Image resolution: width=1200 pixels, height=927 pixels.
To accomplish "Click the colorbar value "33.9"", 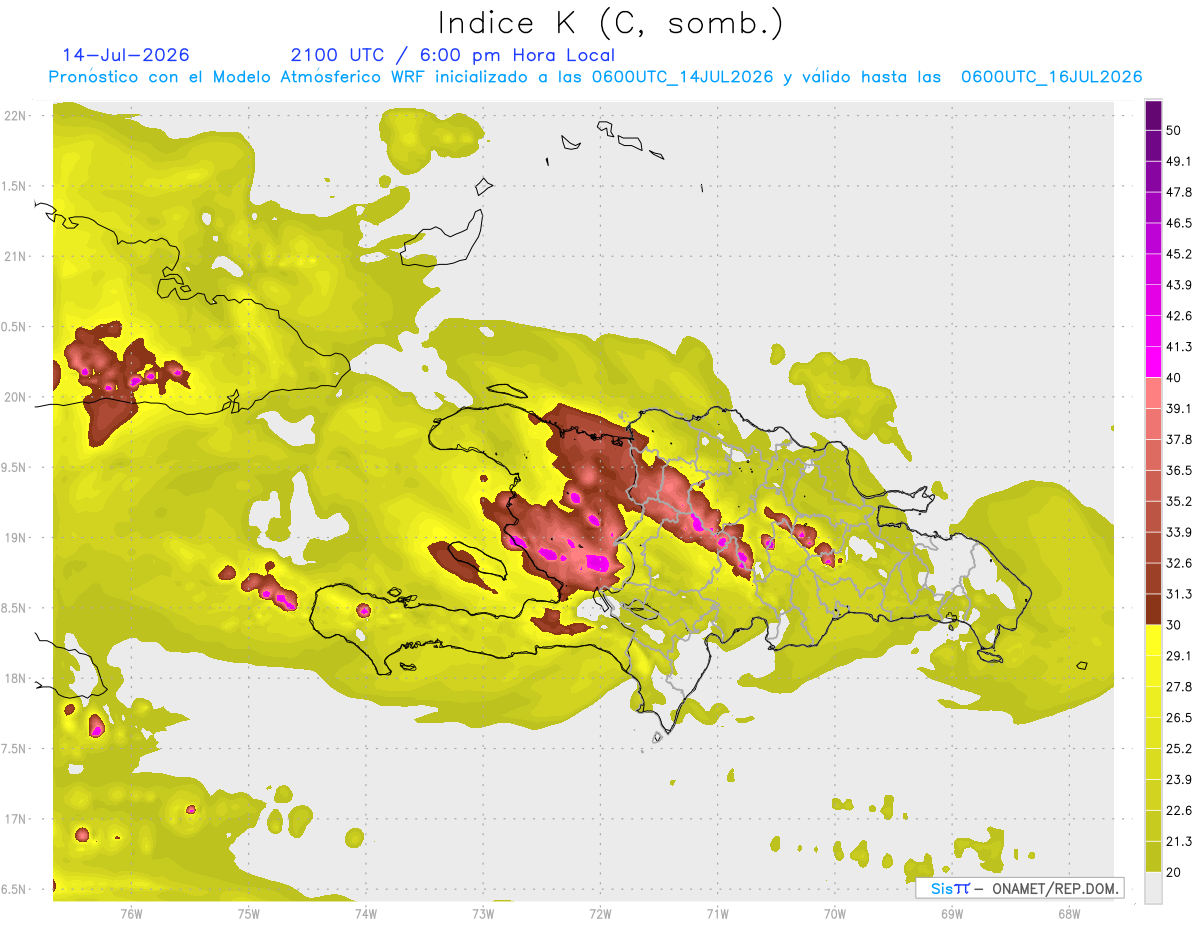I will tap(1179, 532).
